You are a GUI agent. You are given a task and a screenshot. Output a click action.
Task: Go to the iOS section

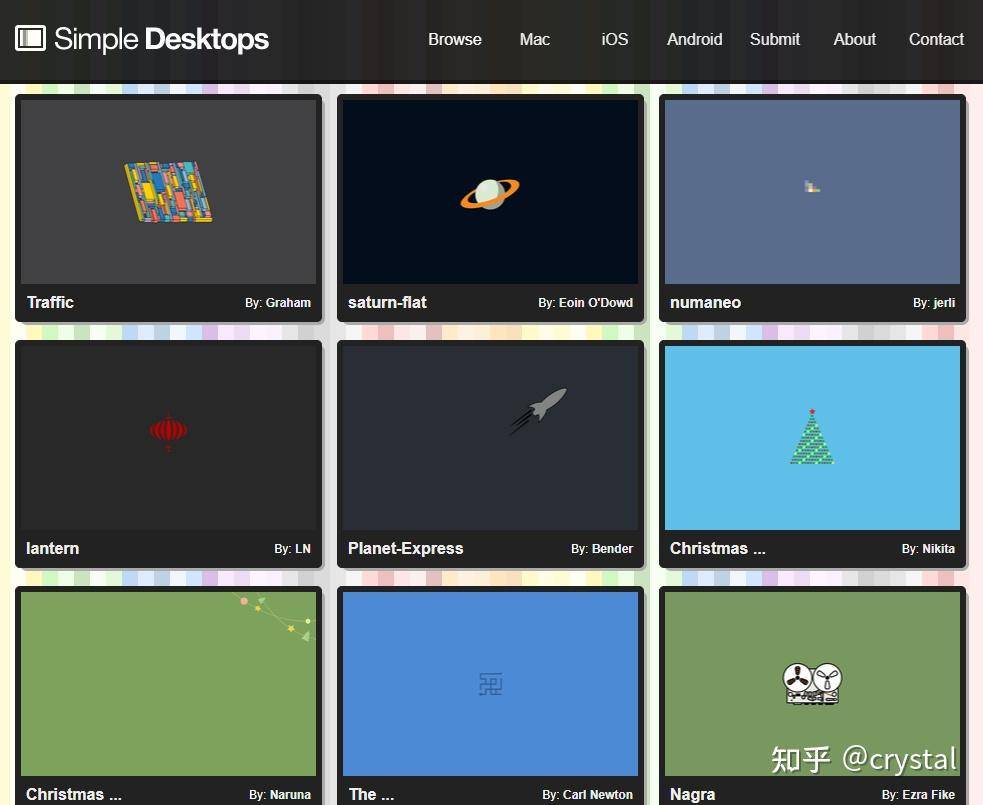tap(614, 39)
